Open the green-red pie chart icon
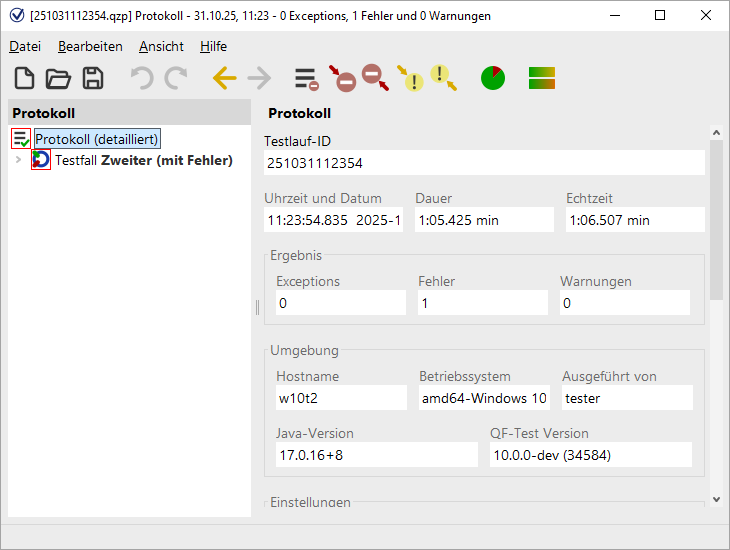The width and height of the screenshot is (730, 550). (x=493, y=78)
